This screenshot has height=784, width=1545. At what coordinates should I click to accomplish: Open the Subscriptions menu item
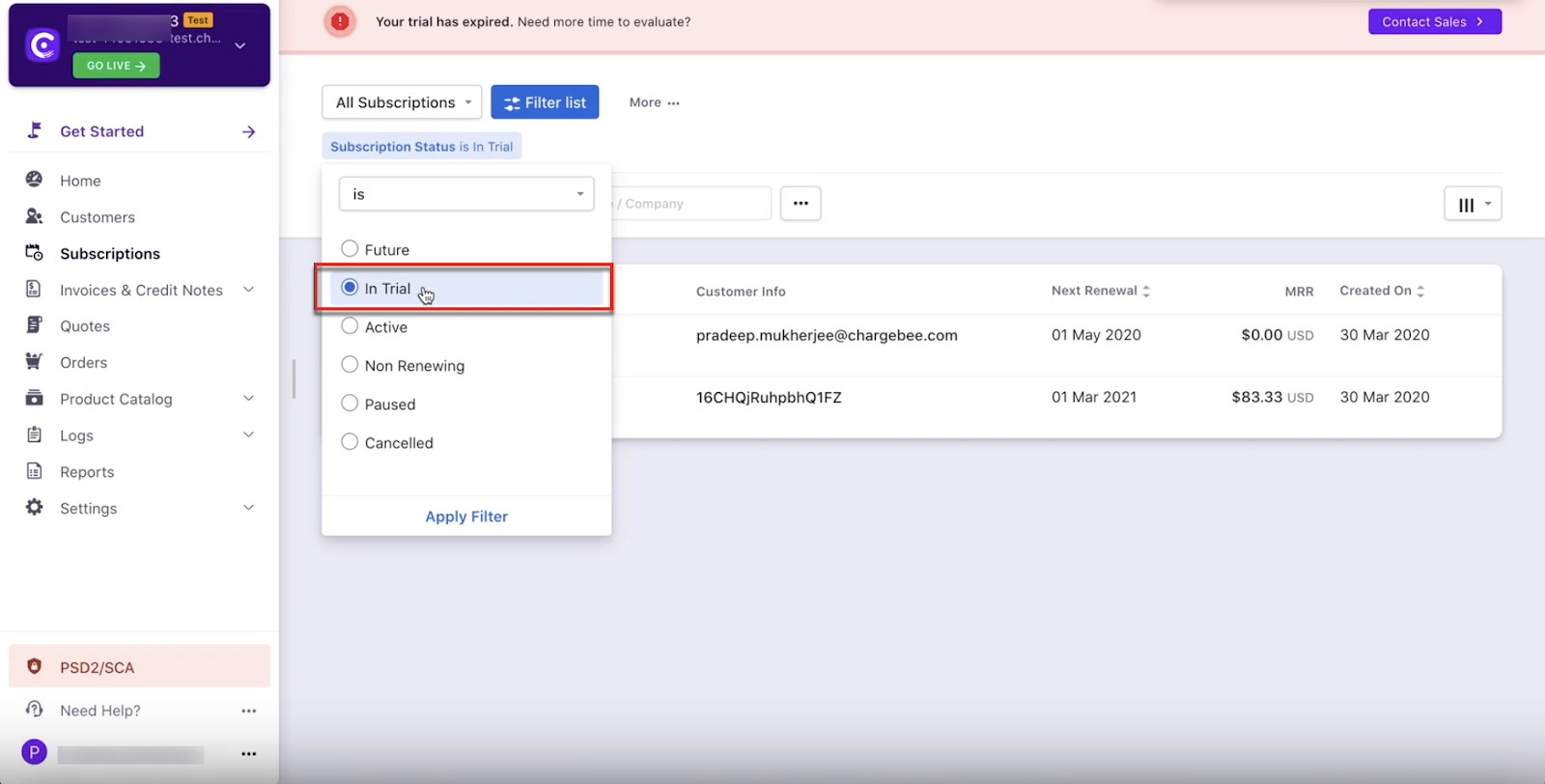point(110,253)
